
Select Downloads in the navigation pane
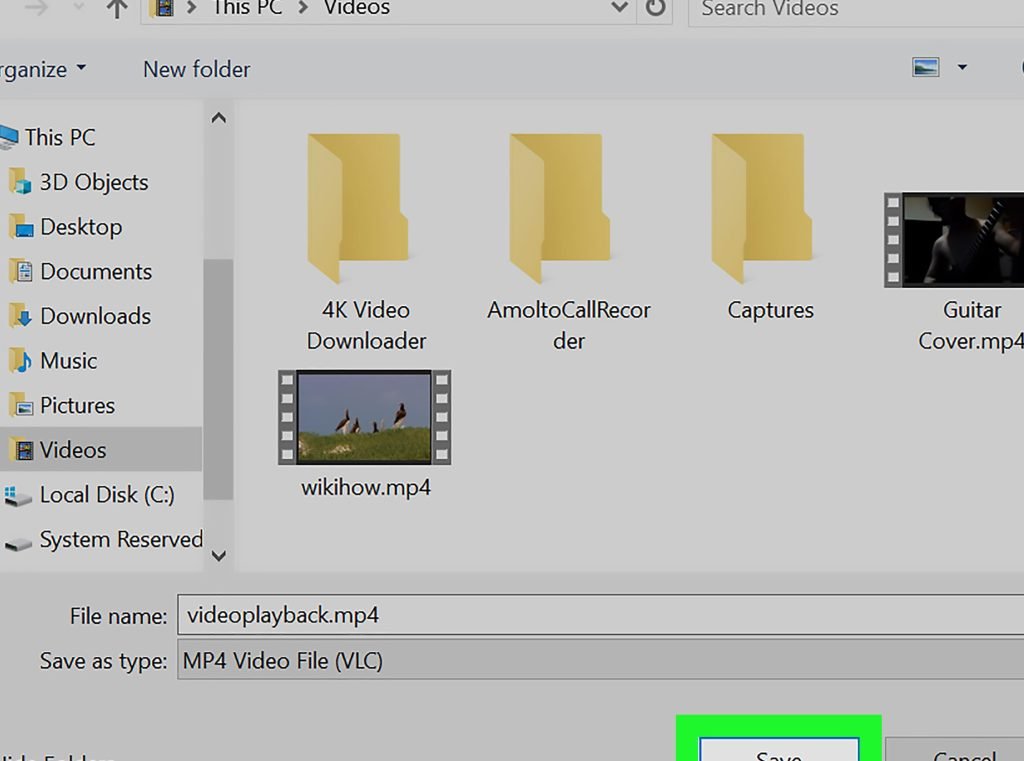(95, 316)
